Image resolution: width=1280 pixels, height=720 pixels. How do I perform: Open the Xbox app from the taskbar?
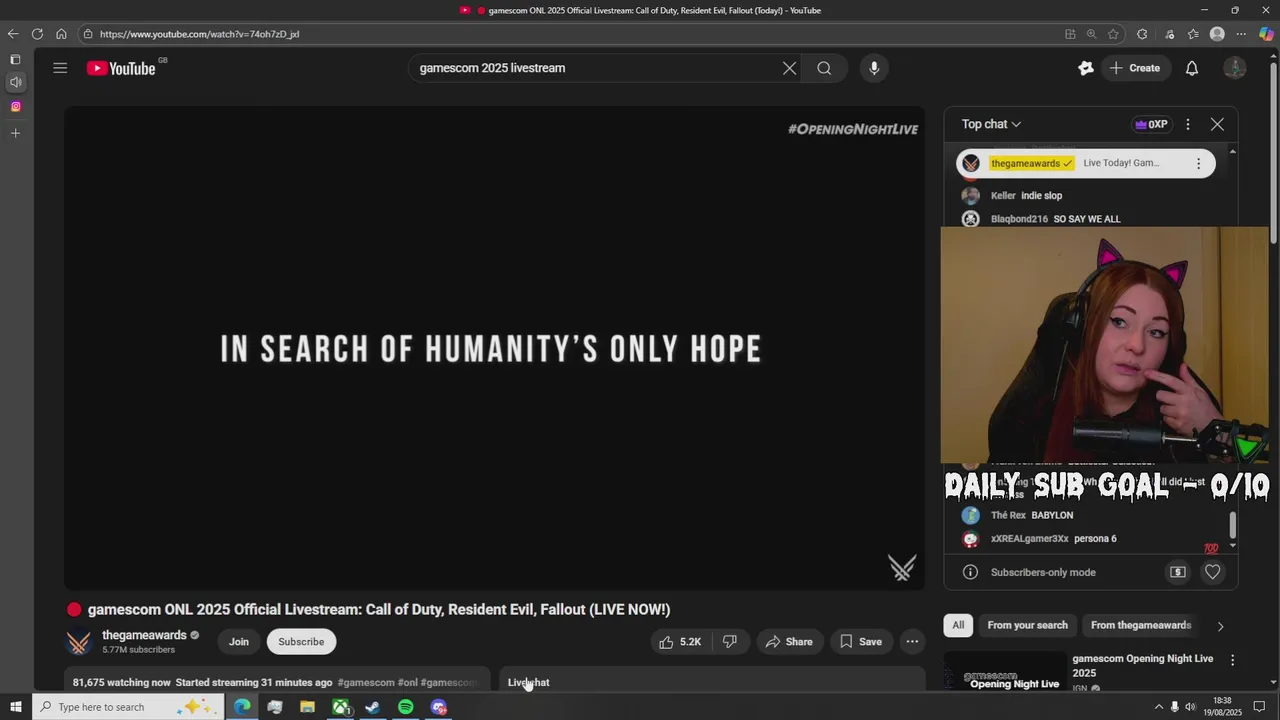pyautogui.click(x=341, y=707)
